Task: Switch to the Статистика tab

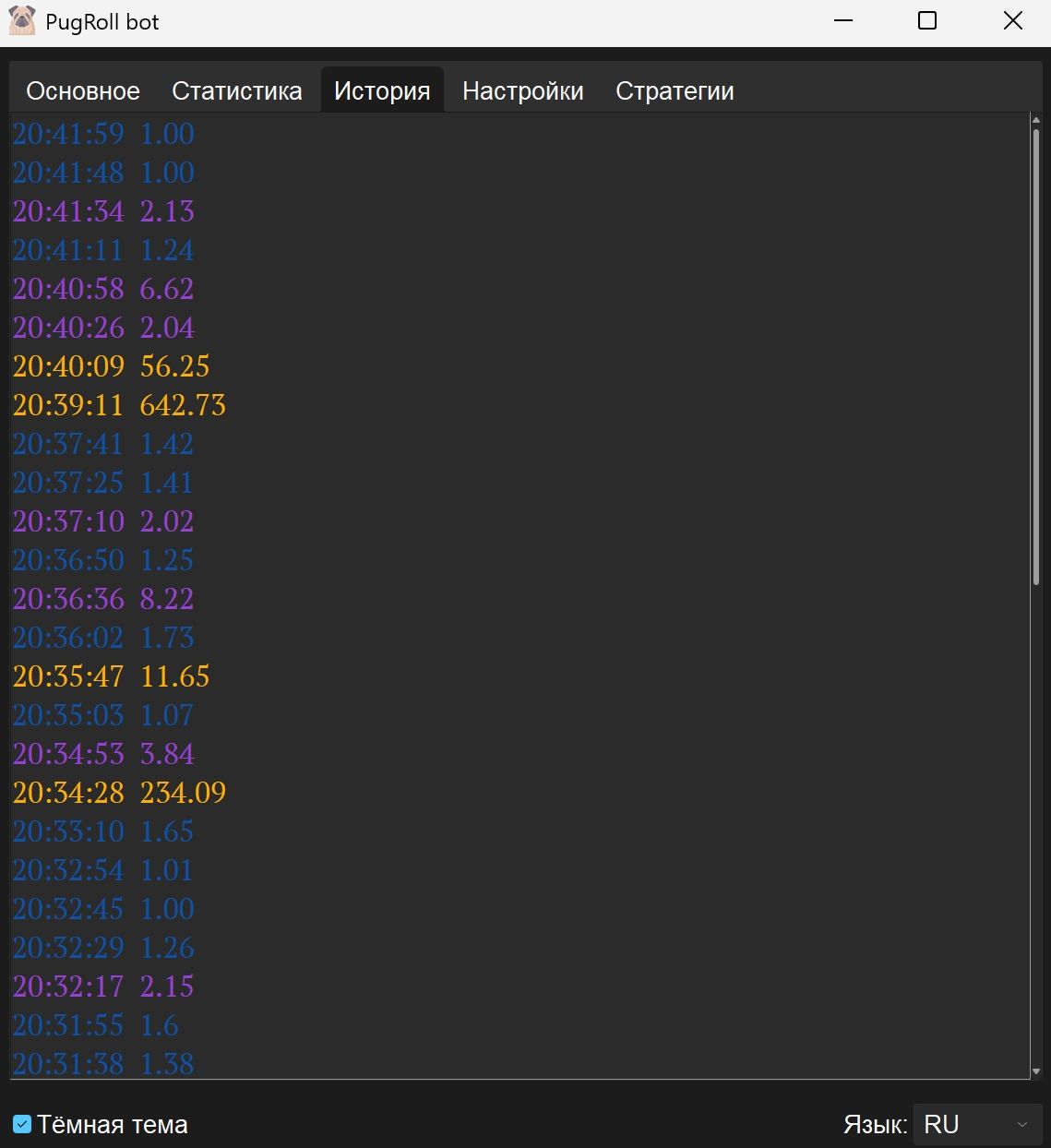Action: (237, 90)
